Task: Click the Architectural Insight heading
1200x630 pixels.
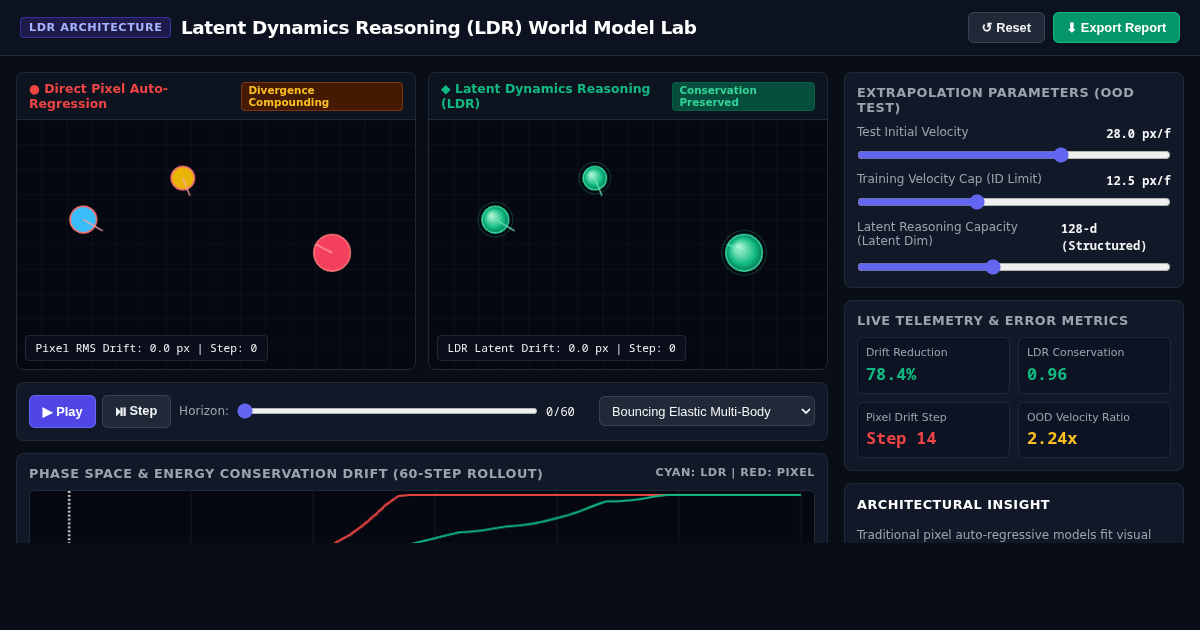Action: 953,504
